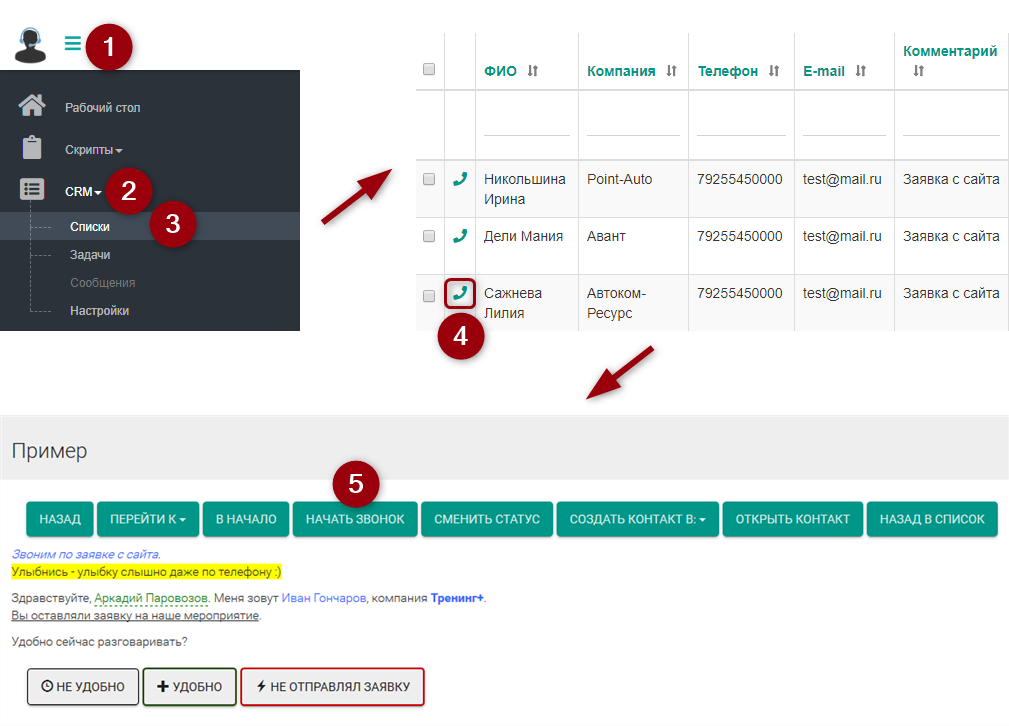Viewport: 1009px width, 726px height.
Task: Expand the CRM menu dropdown
Action: tap(84, 191)
